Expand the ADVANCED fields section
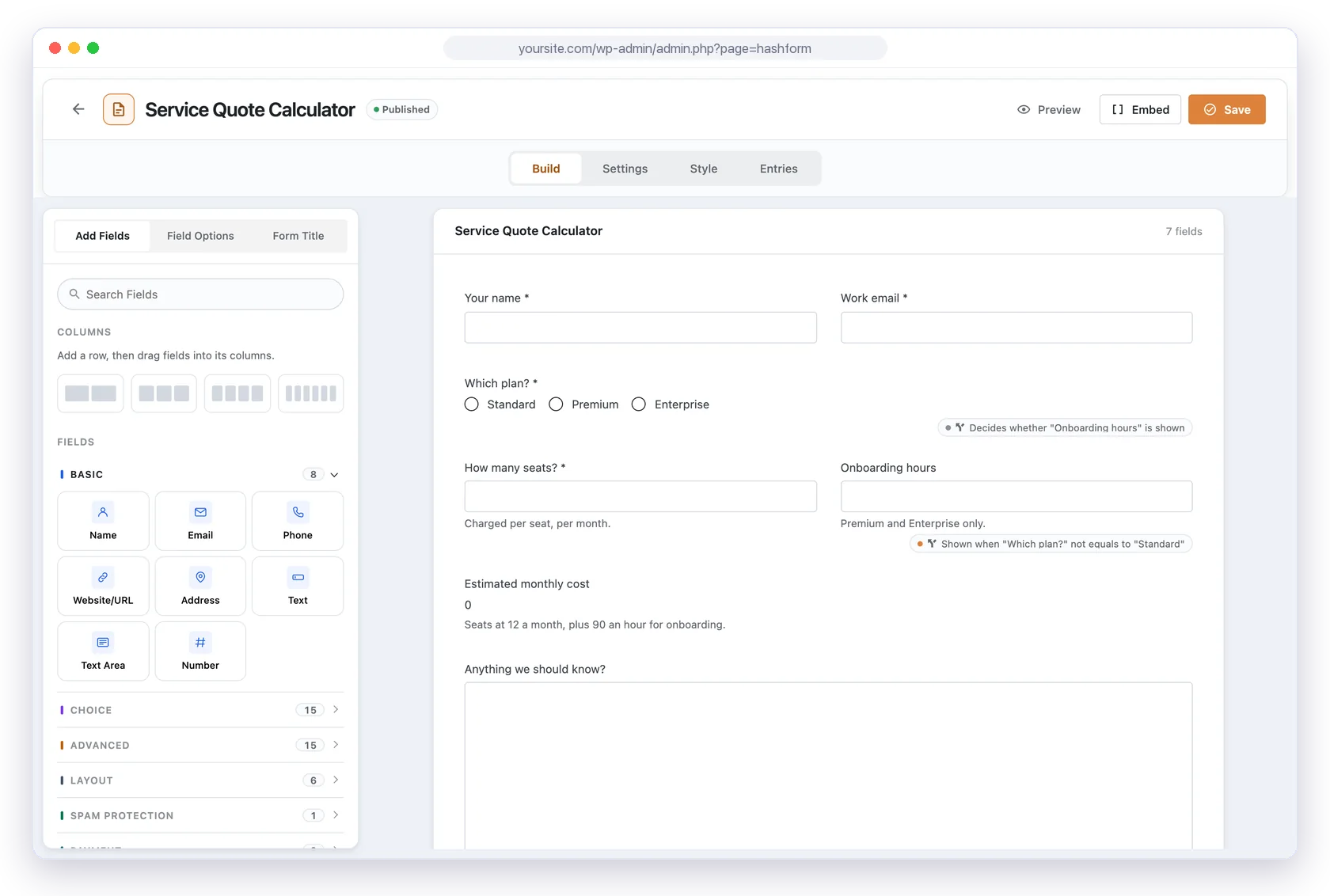 [x=200, y=745]
